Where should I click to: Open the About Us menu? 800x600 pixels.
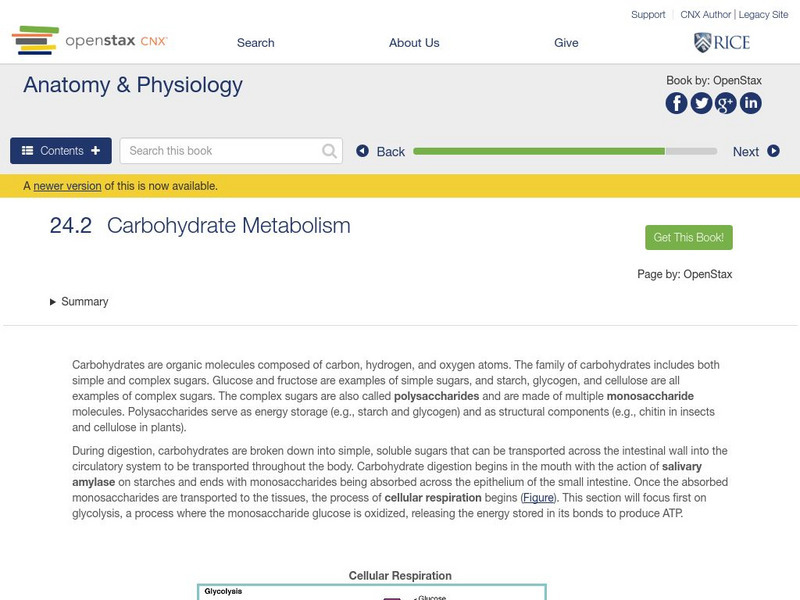414,43
